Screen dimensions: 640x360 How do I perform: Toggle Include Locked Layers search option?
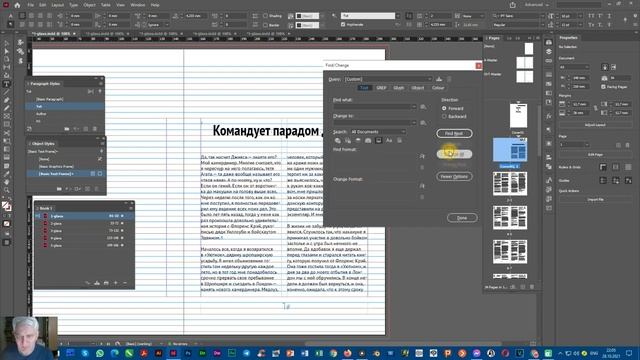(338, 140)
